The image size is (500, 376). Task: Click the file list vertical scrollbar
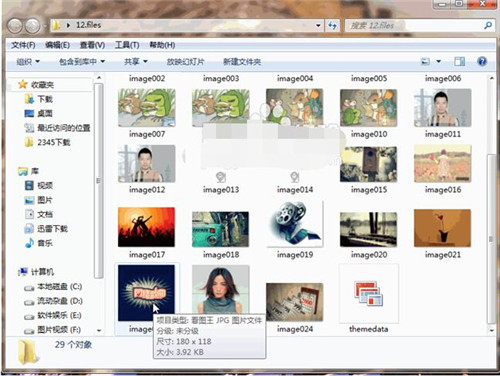tap(491, 239)
